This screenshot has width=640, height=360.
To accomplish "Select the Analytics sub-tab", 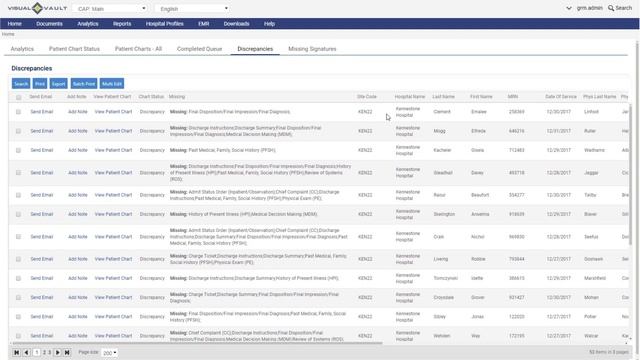I will click(22, 49).
